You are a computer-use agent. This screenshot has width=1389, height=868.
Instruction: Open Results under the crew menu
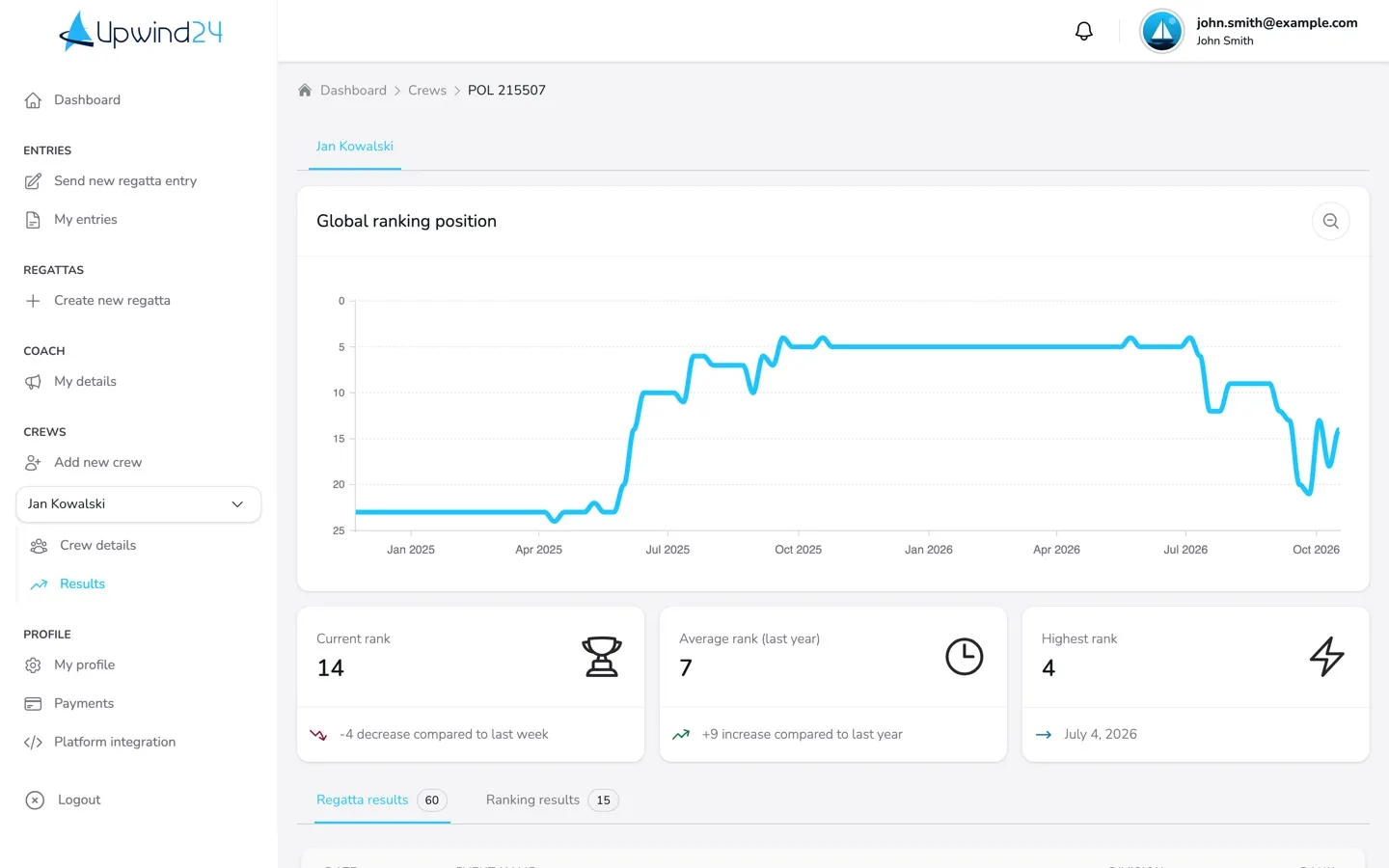point(82,584)
